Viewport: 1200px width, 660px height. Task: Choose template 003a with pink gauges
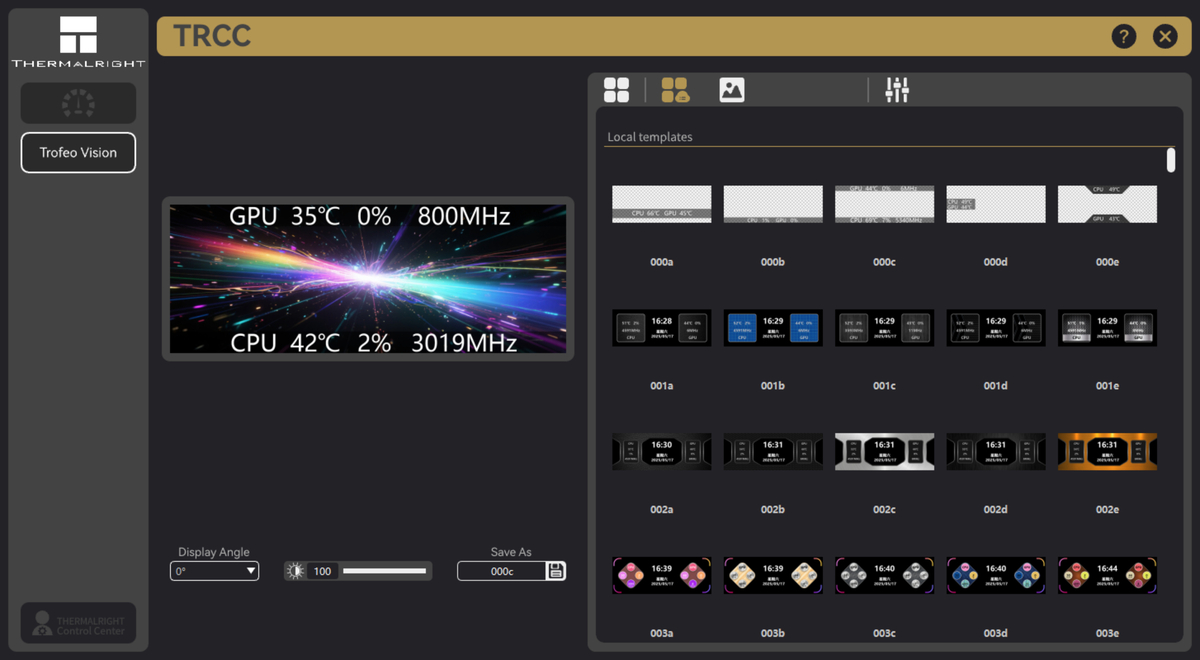(661, 576)
